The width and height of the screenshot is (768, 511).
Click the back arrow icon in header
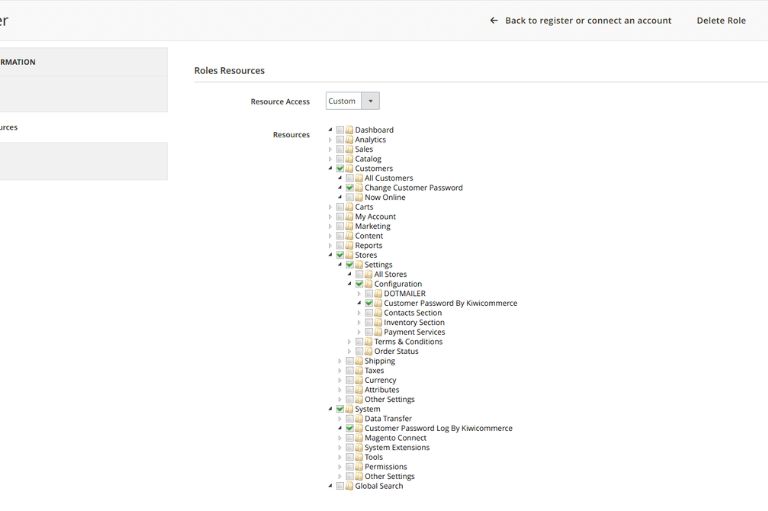[x=494, y=20]
